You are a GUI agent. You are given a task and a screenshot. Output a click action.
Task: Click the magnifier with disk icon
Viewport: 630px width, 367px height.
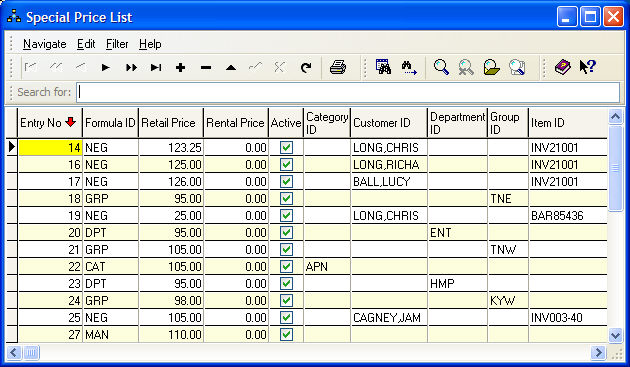tap(517, 67)
